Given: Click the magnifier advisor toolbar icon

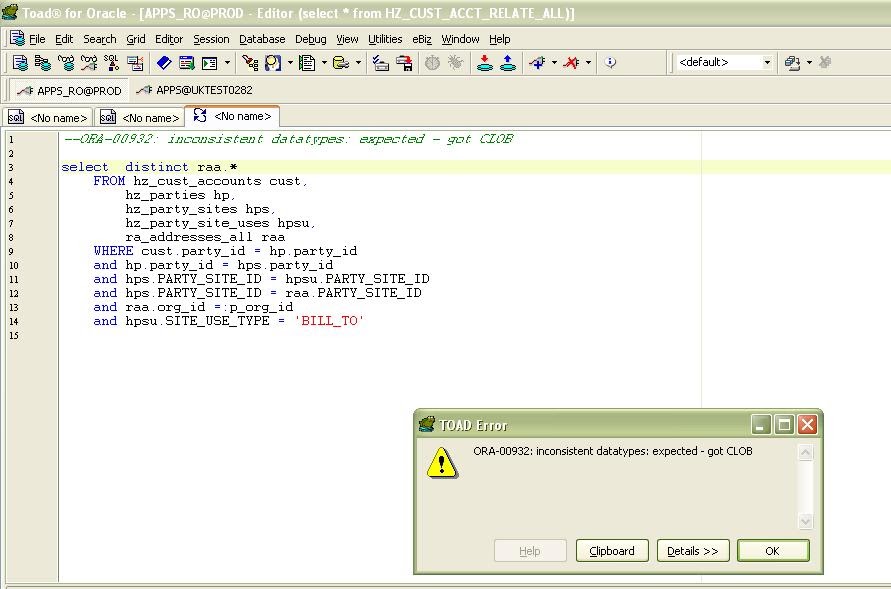Looking at the screenshot, I should 273,62.
